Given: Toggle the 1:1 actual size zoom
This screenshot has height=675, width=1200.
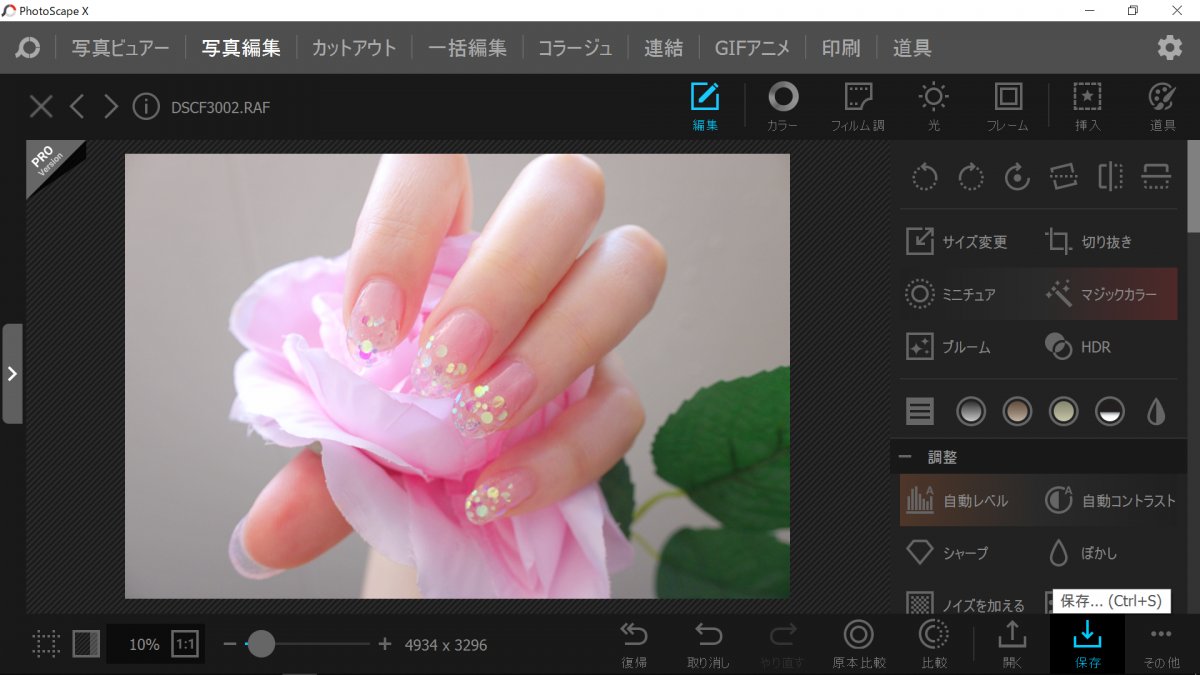Looking at the screenshot, I should pos(184,645).
